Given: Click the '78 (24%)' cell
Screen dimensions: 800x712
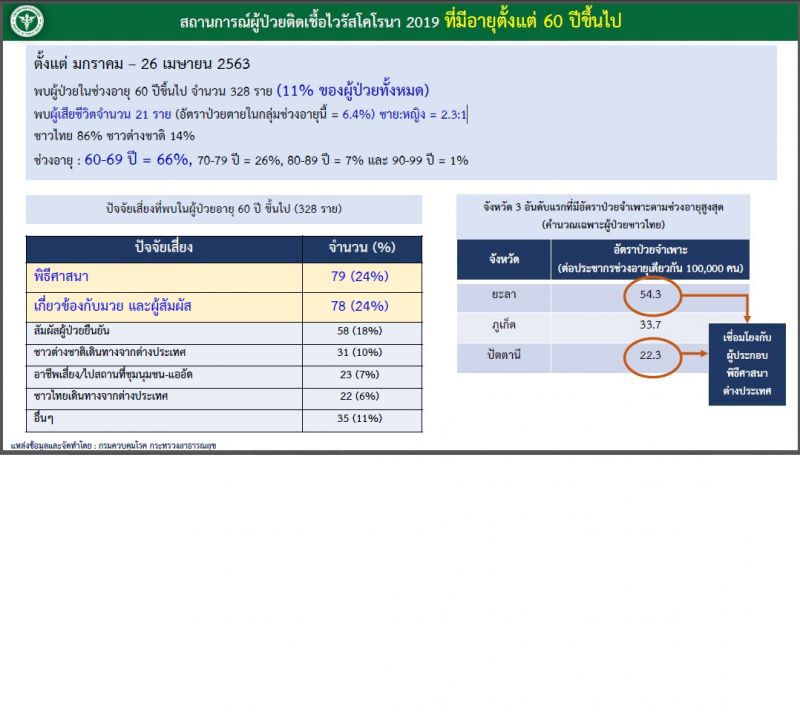Looking at the screenshot, I should coord(360,306).
